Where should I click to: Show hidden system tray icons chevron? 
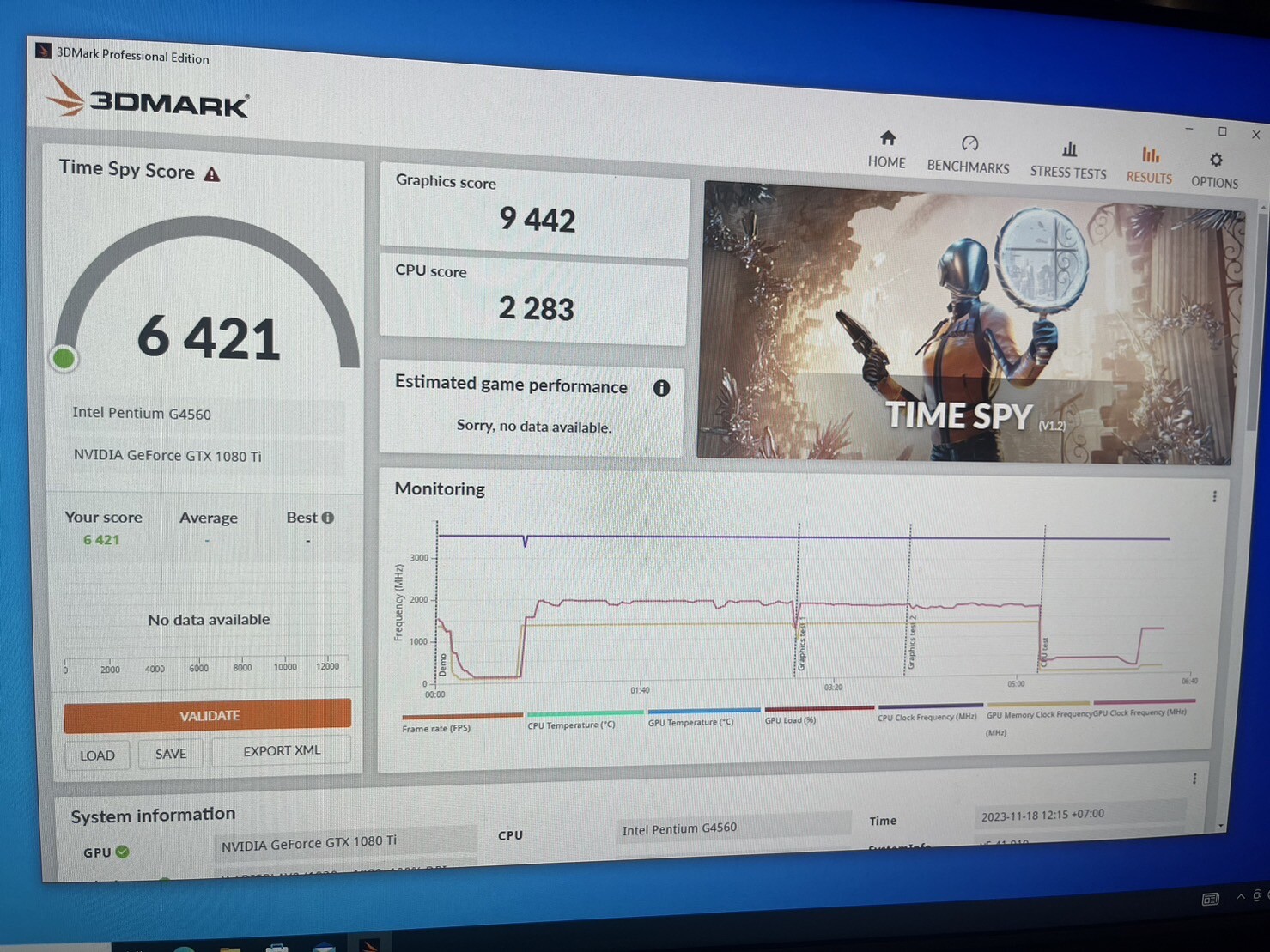pyautogui.click(x=1240, y=896)
